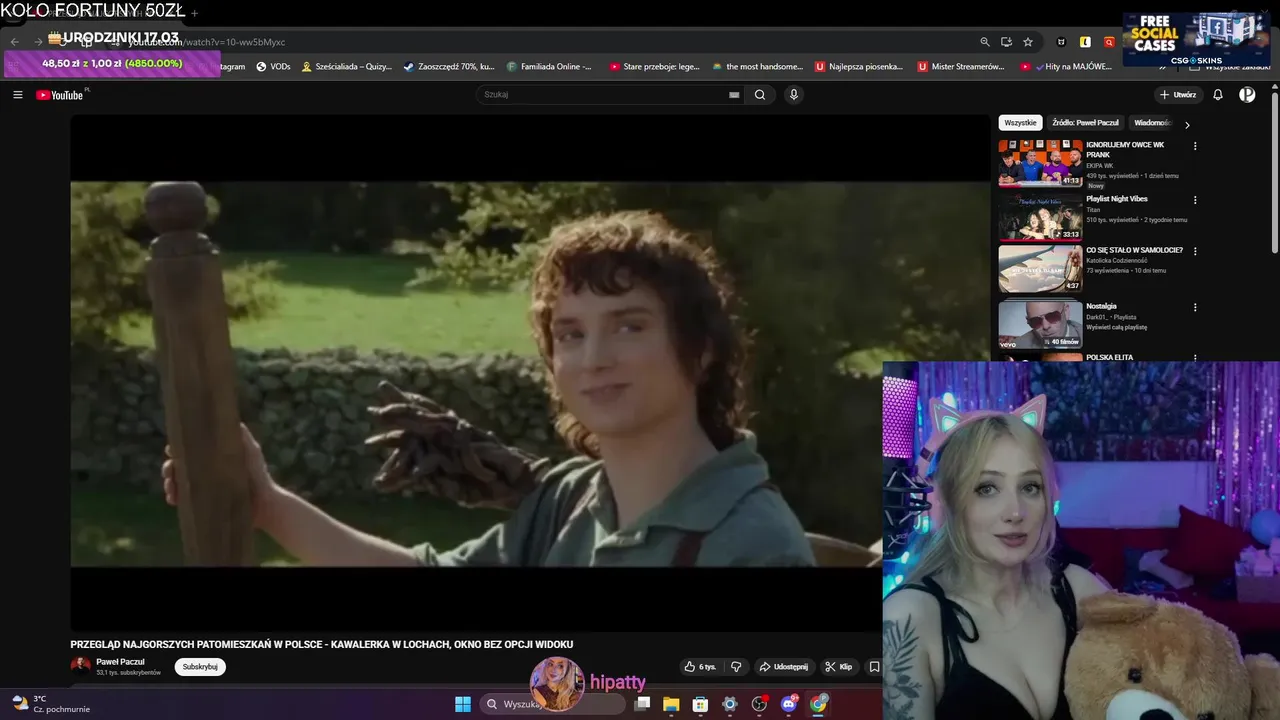Subscribe with the Subskrybuj button
Screen dimensions: 1280x720
(x=200, y=667)
